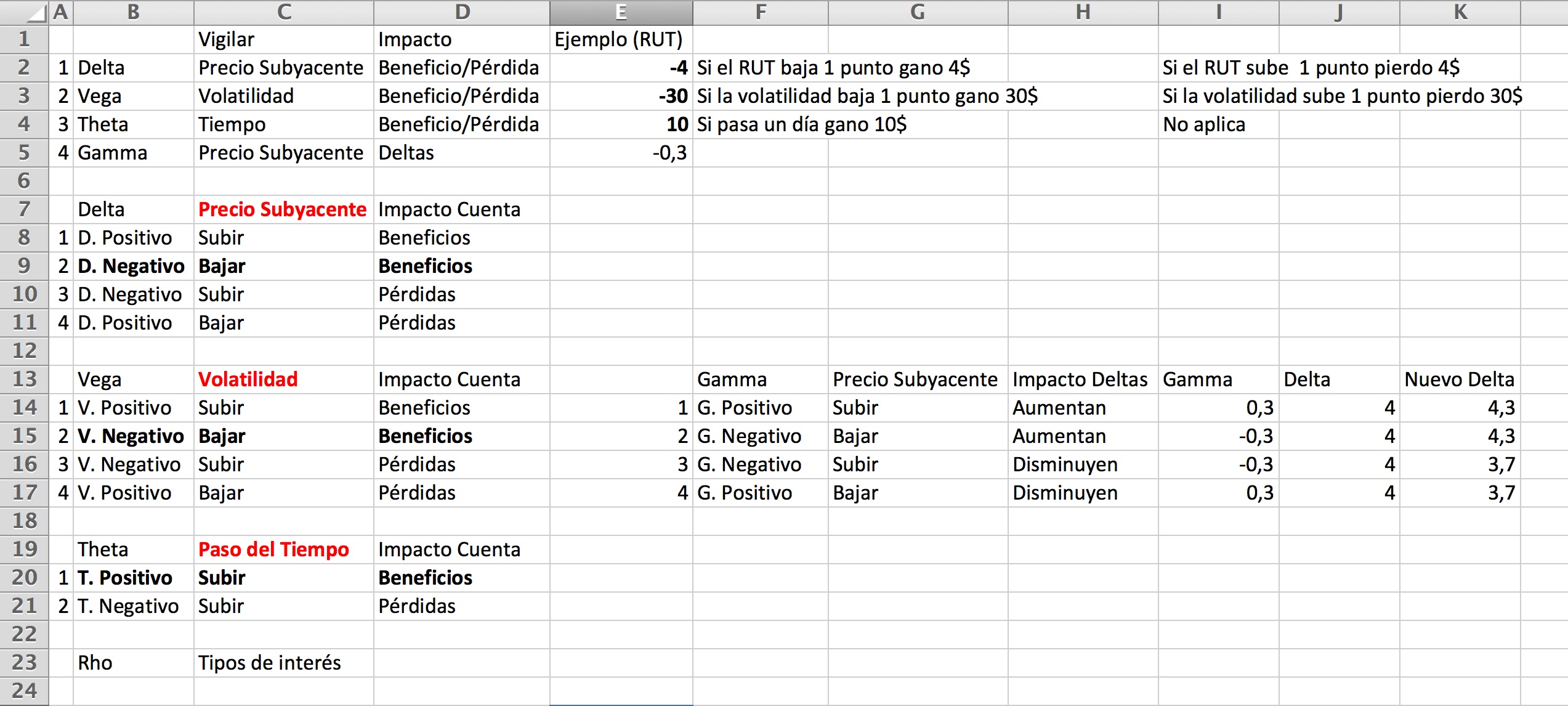Select column E header

621,12
